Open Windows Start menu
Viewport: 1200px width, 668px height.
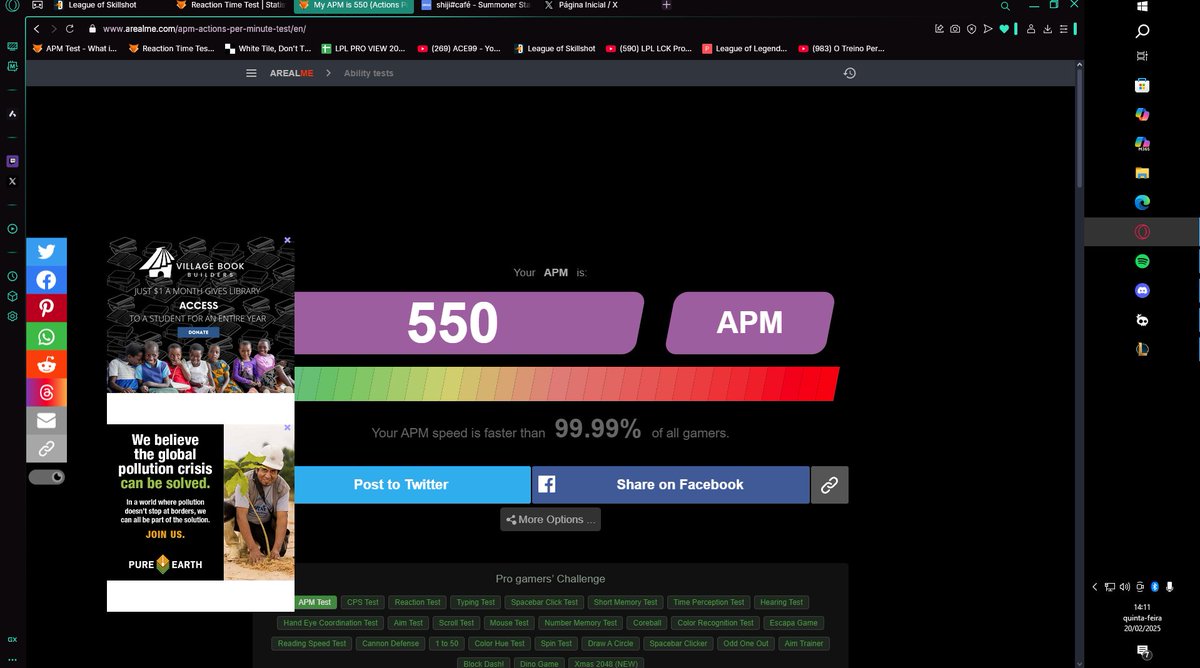point(1142,5)
